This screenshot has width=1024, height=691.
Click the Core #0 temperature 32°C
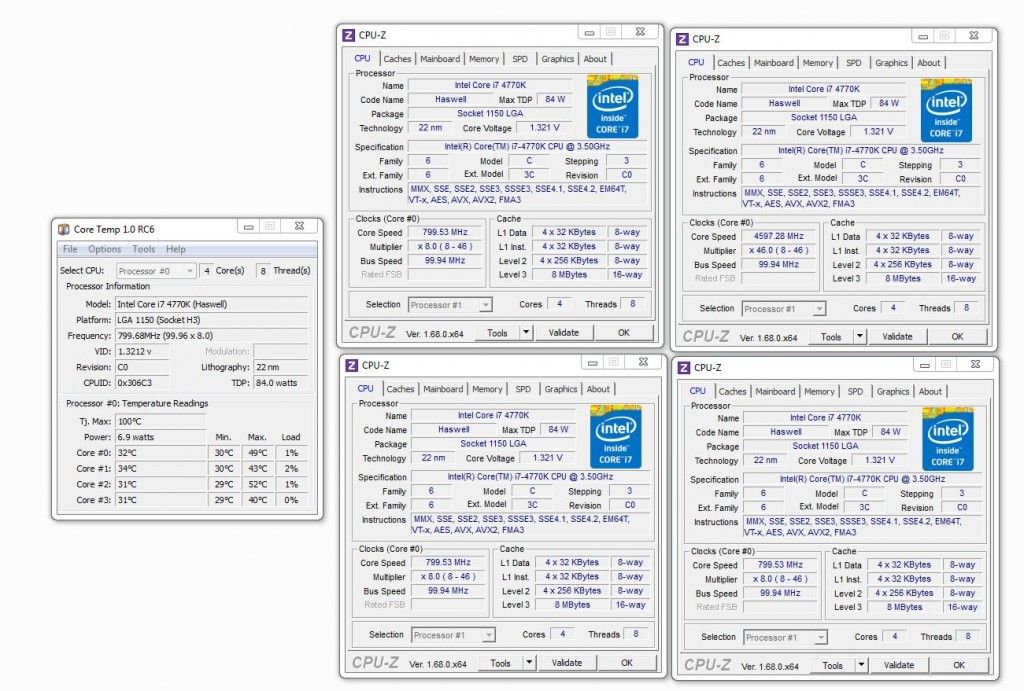pyautogui.click(x=161, y=453)
